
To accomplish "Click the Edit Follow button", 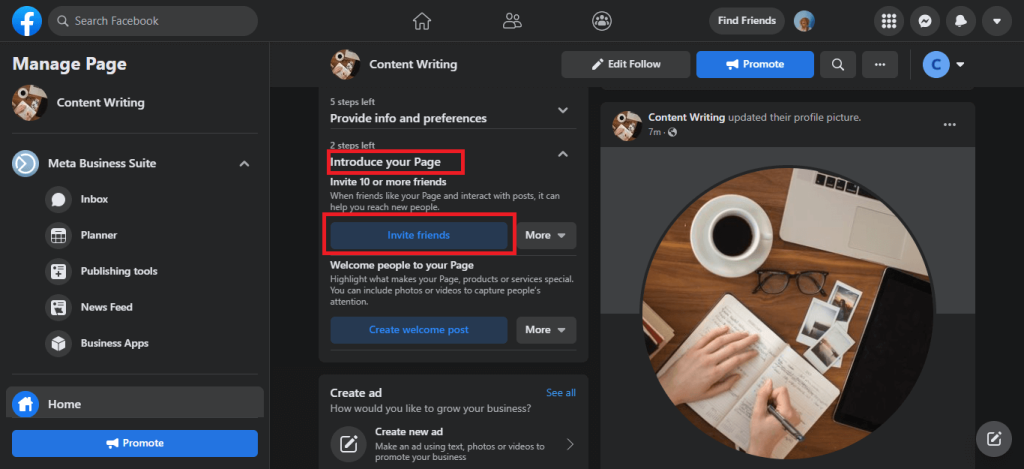I will coord(626,64).
